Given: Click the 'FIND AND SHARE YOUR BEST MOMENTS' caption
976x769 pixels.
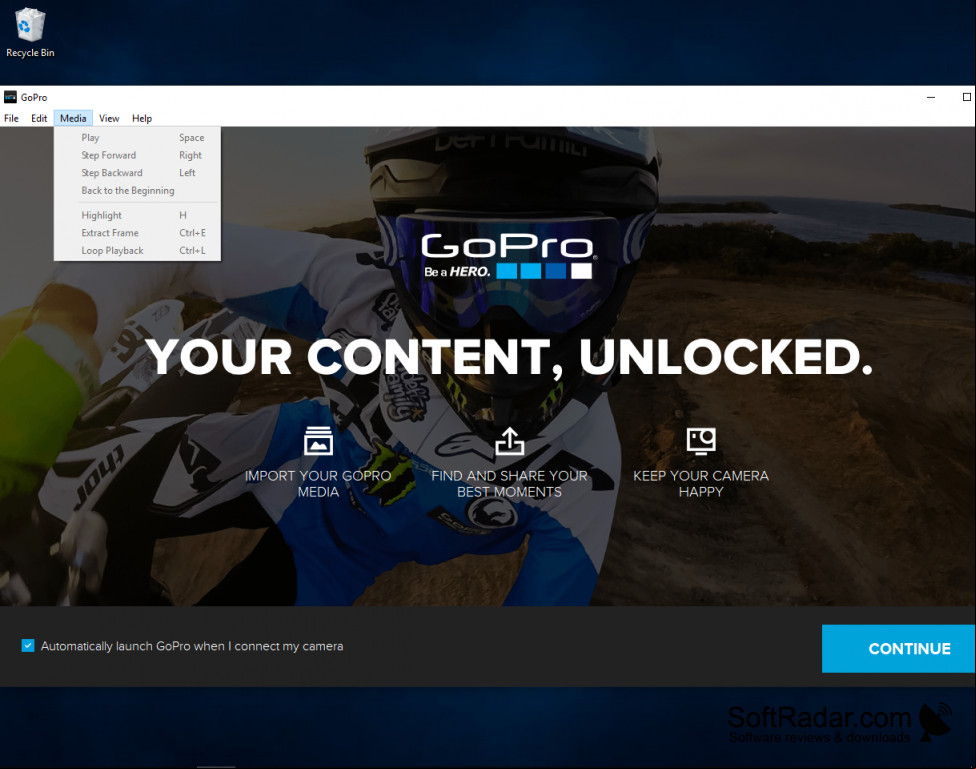Looking at the screenshot, I should pyautogui.click(x=509, y=484).
